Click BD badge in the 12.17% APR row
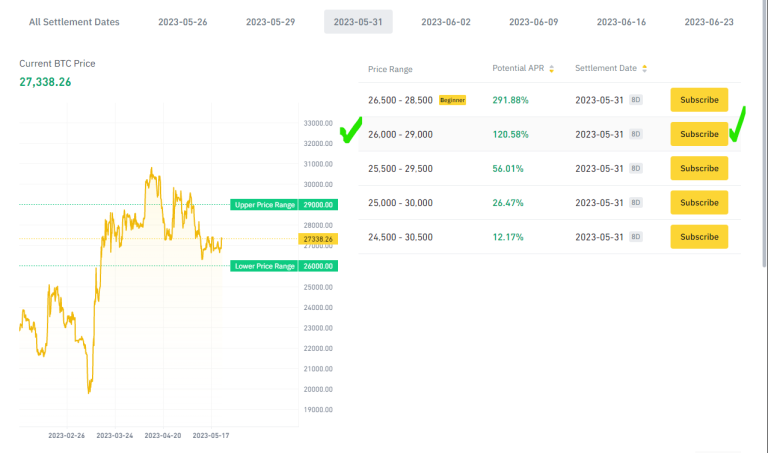This screenshot has height=453, width=768. 635,237
